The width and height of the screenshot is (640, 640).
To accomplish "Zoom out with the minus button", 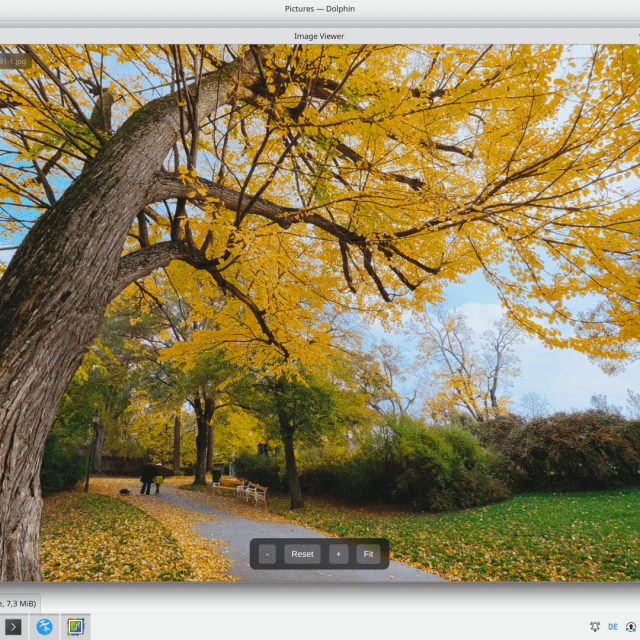I will (x=267, y=554).
